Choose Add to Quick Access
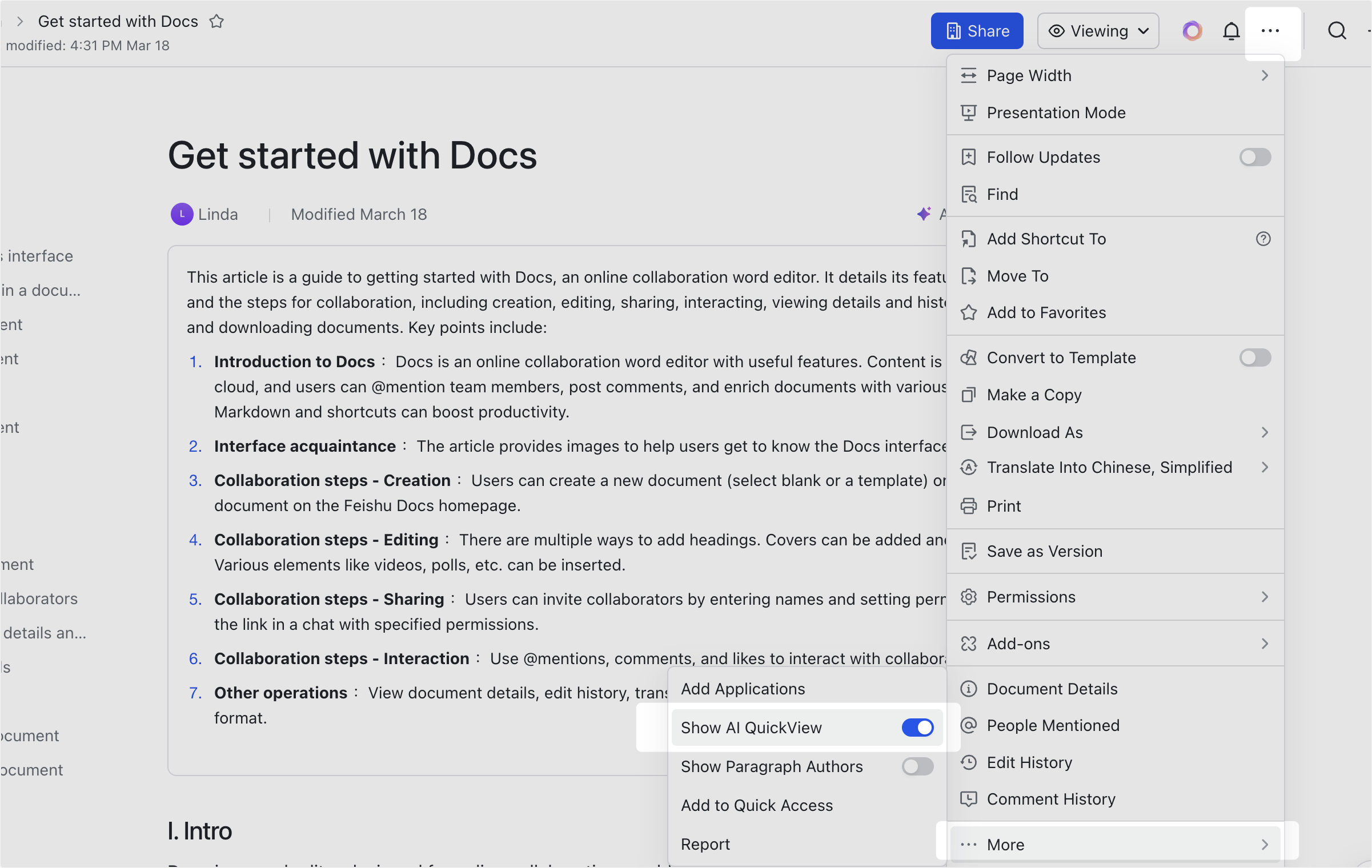Image resolution: width=1372 pixels, height=868 pixels. click(x=807, y=805)
